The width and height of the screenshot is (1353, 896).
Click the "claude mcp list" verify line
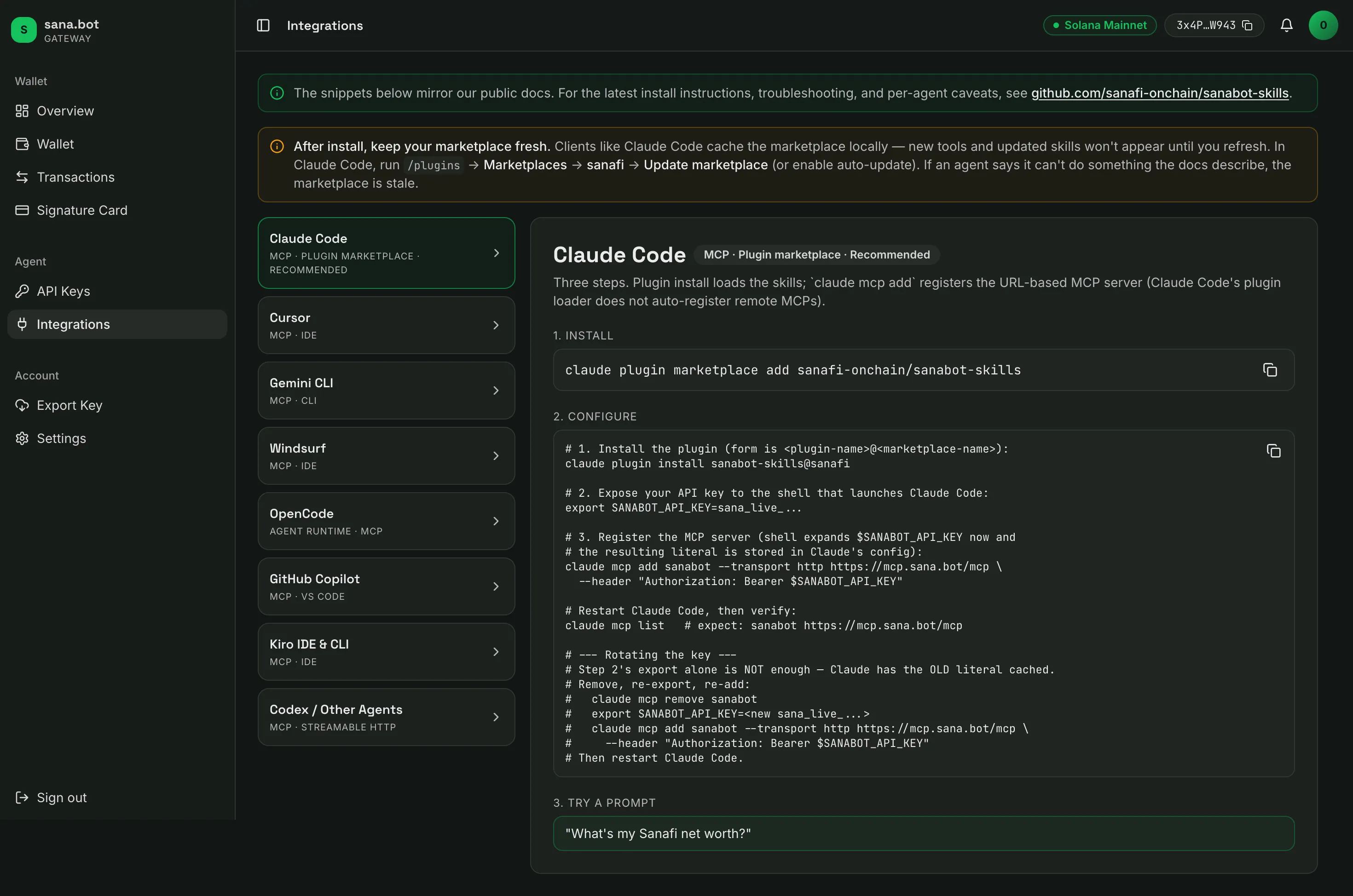[x=763, y=626]
